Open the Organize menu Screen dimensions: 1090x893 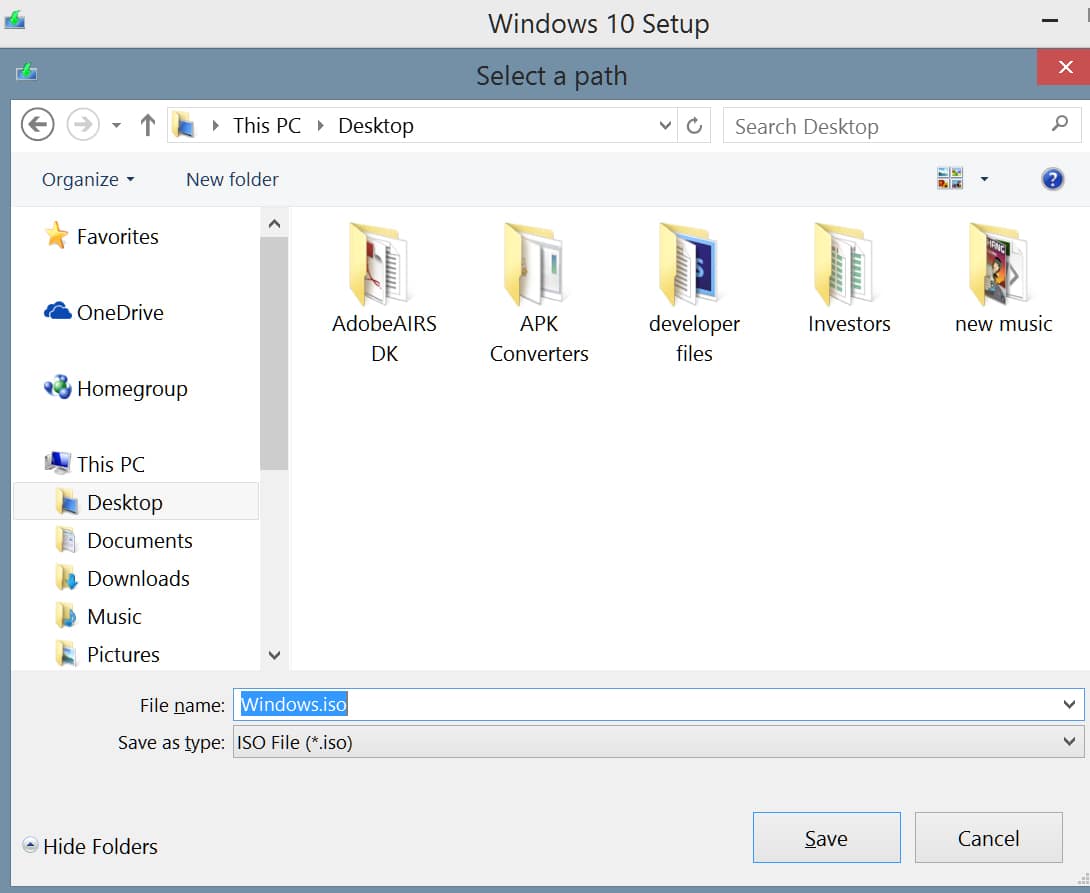click(88, 179)
